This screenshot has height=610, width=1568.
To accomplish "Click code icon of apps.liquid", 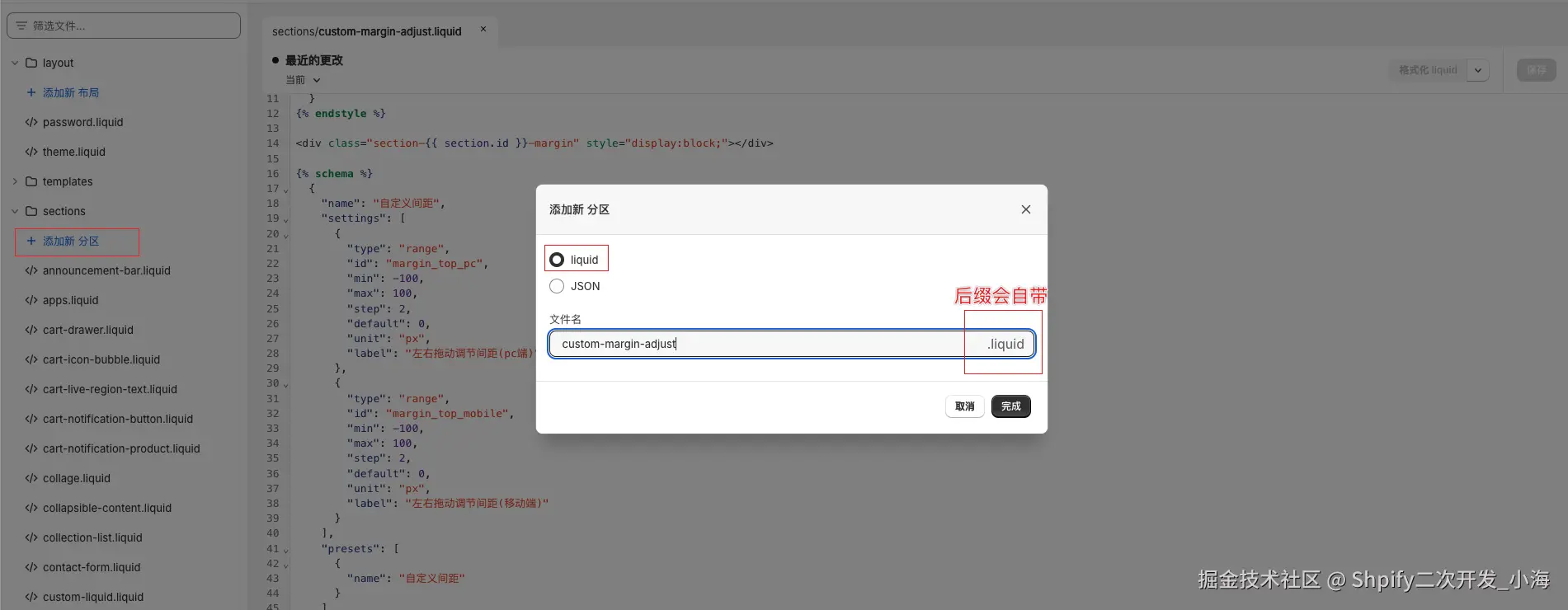I will [31, 300].
